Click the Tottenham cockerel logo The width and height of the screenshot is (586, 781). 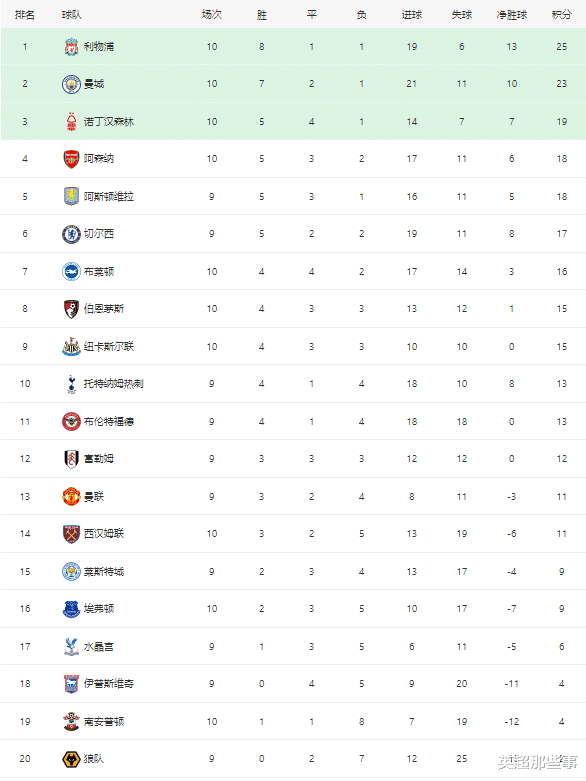tap(71, 384)
